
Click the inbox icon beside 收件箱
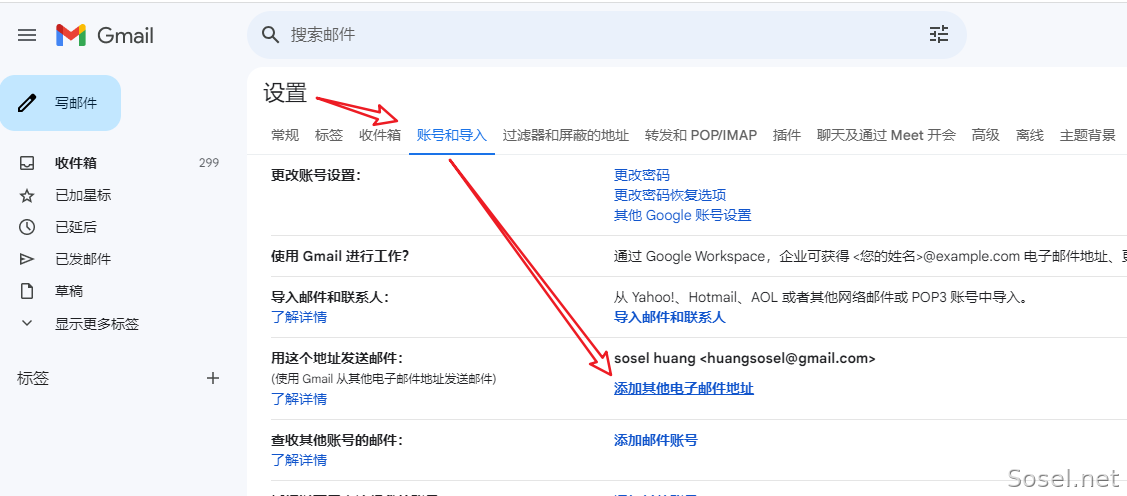pos(27,163)
